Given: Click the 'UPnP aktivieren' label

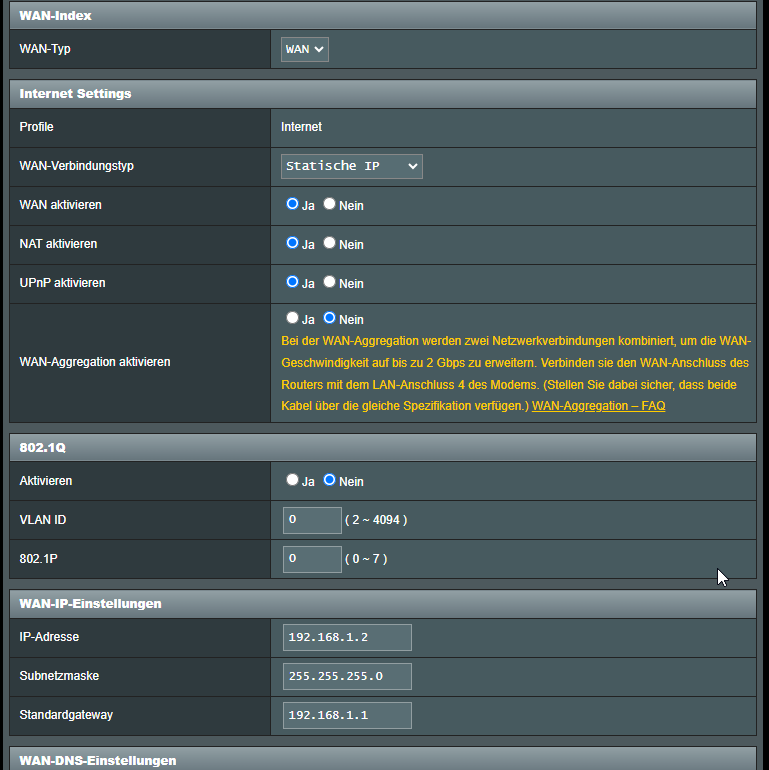Looking at the screenshot, I should 62,283.
